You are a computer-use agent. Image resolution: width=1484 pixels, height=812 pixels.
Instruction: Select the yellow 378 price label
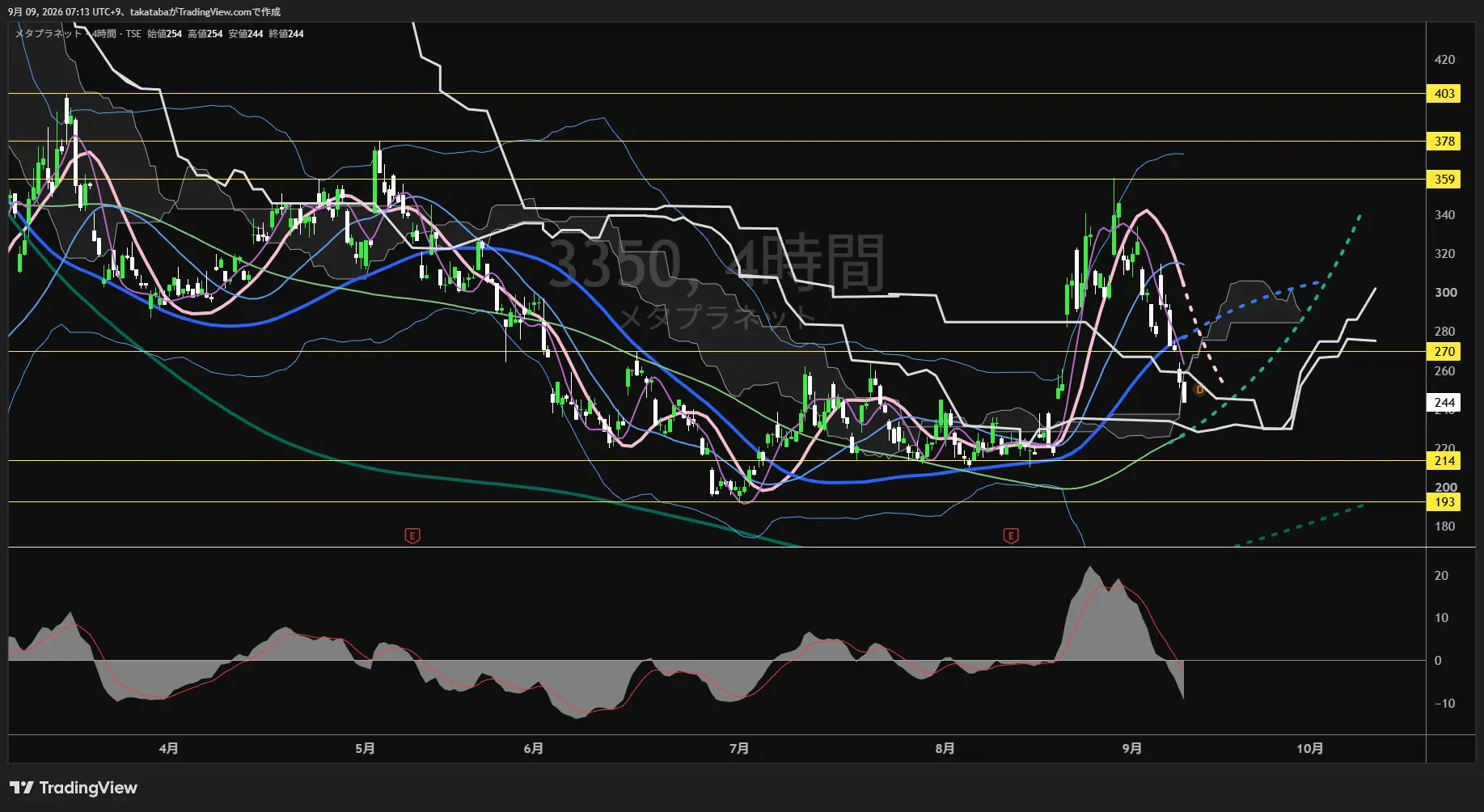point(1444,142)
